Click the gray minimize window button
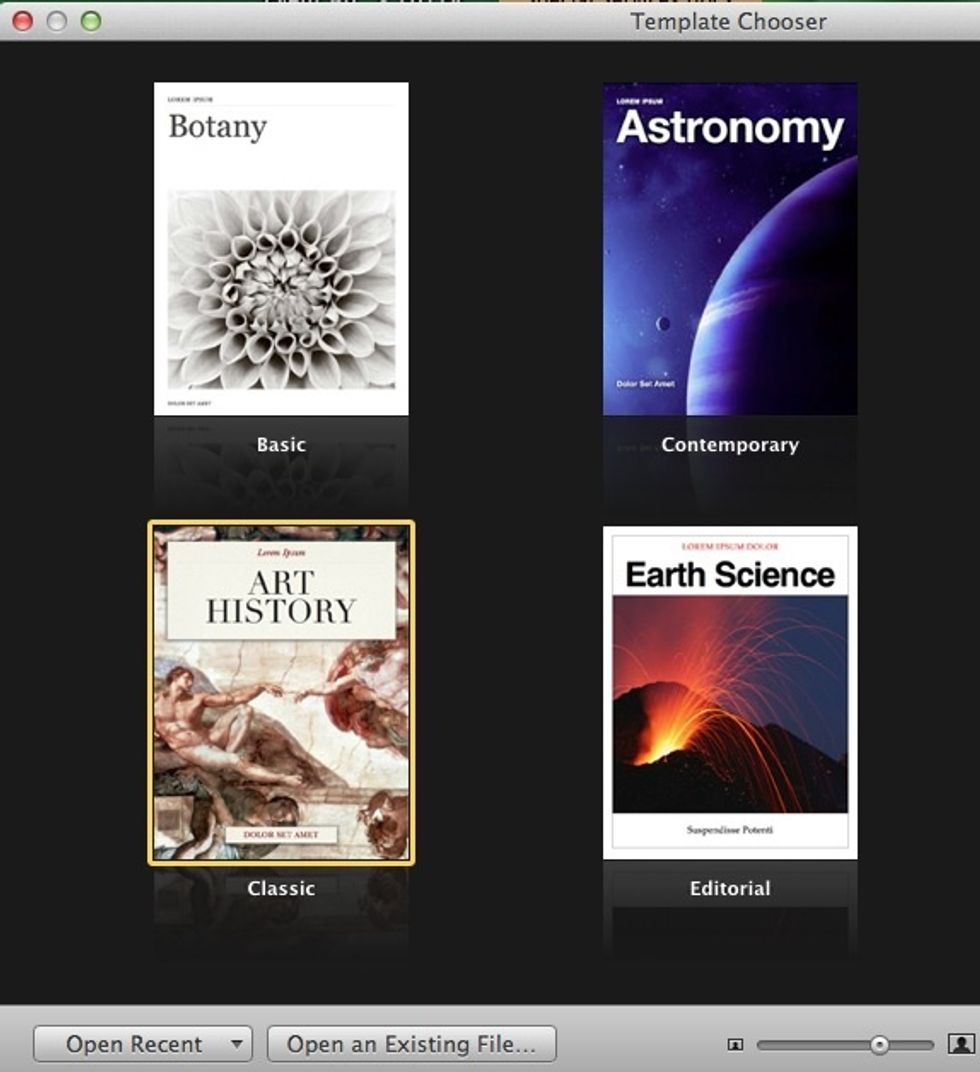The image size is (980, 1072). click(57, 21)
